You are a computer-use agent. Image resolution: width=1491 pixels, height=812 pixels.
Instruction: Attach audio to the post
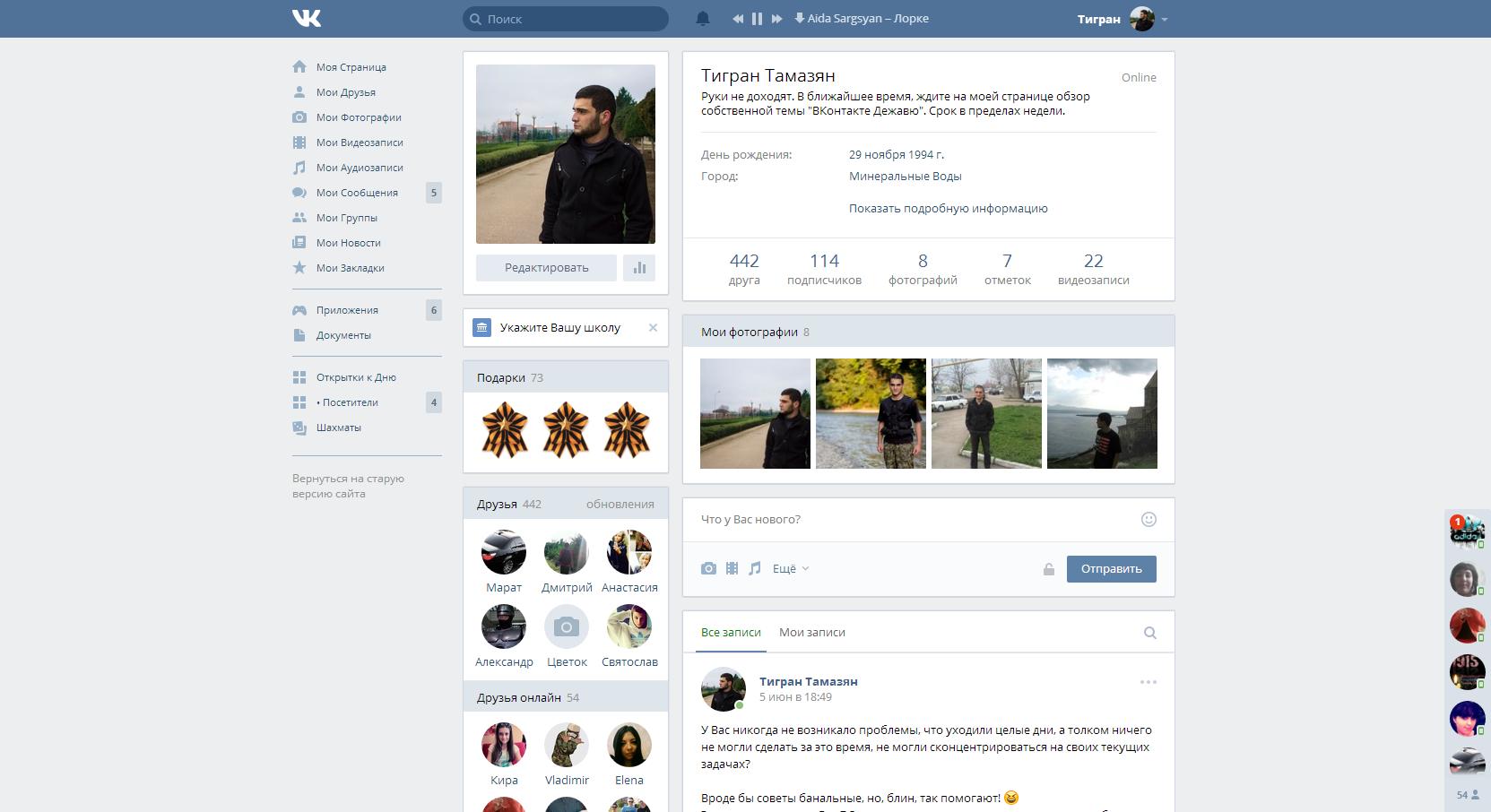pos(755,568)
